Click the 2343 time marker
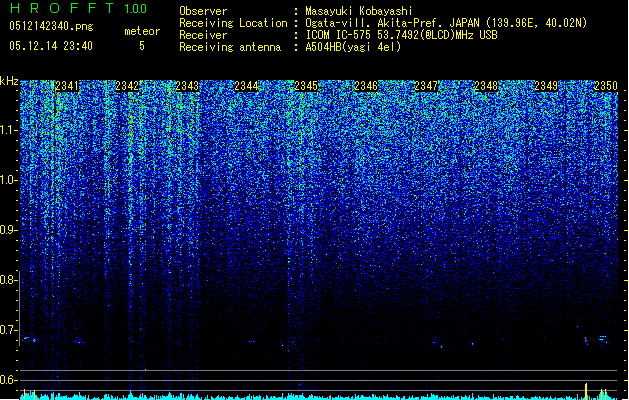Screen dimensions: 629x400 click(x=187, y=86)
